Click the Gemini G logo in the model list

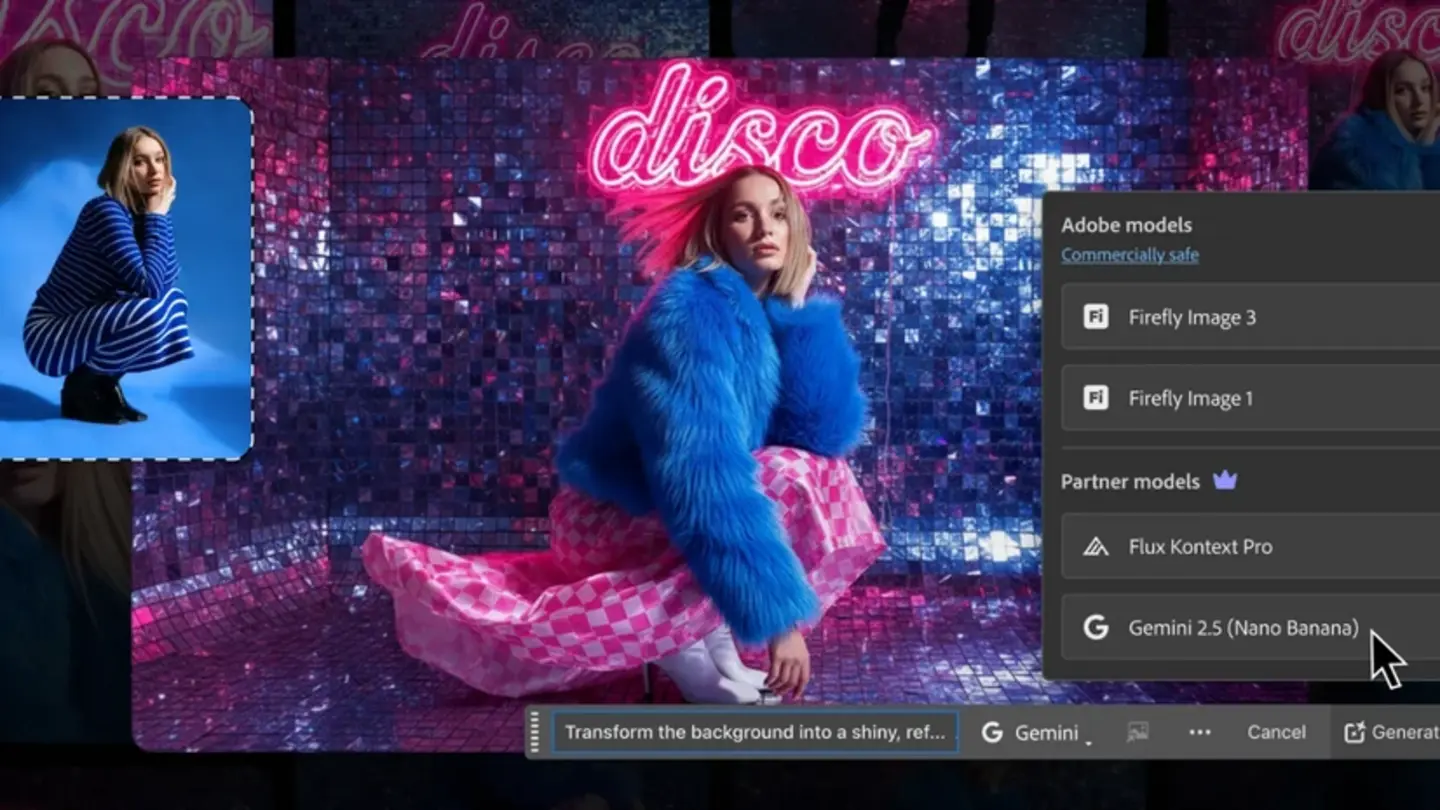coord(1096,628)
